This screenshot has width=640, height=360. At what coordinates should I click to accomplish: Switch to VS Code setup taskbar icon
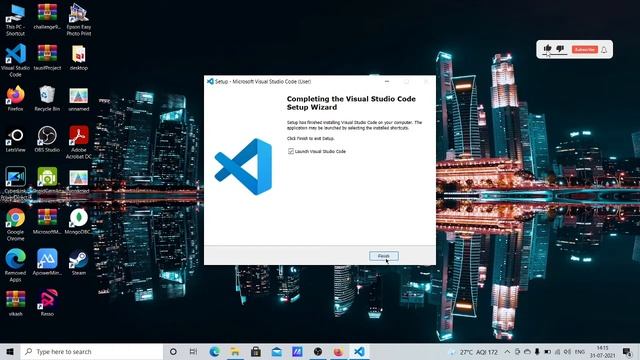pos(359,351)
